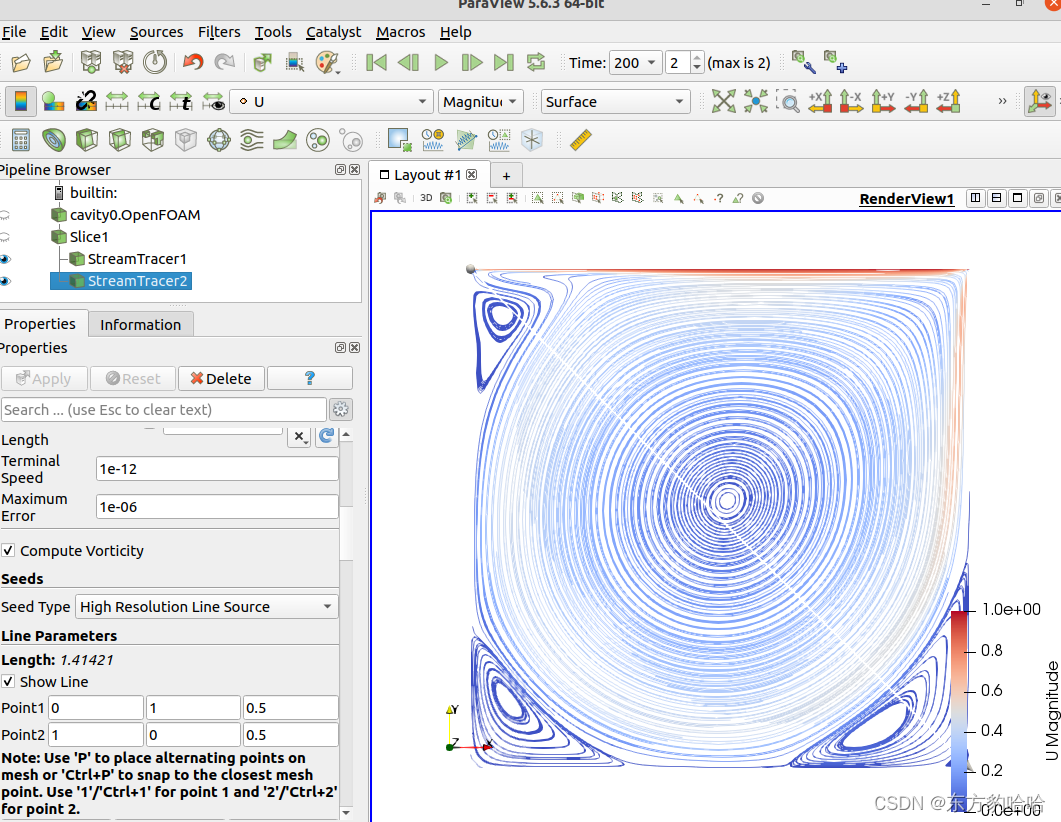Open the U coloring array dropdown
The width and height of the screenshot is (1061, 822).
pos(331,101)
